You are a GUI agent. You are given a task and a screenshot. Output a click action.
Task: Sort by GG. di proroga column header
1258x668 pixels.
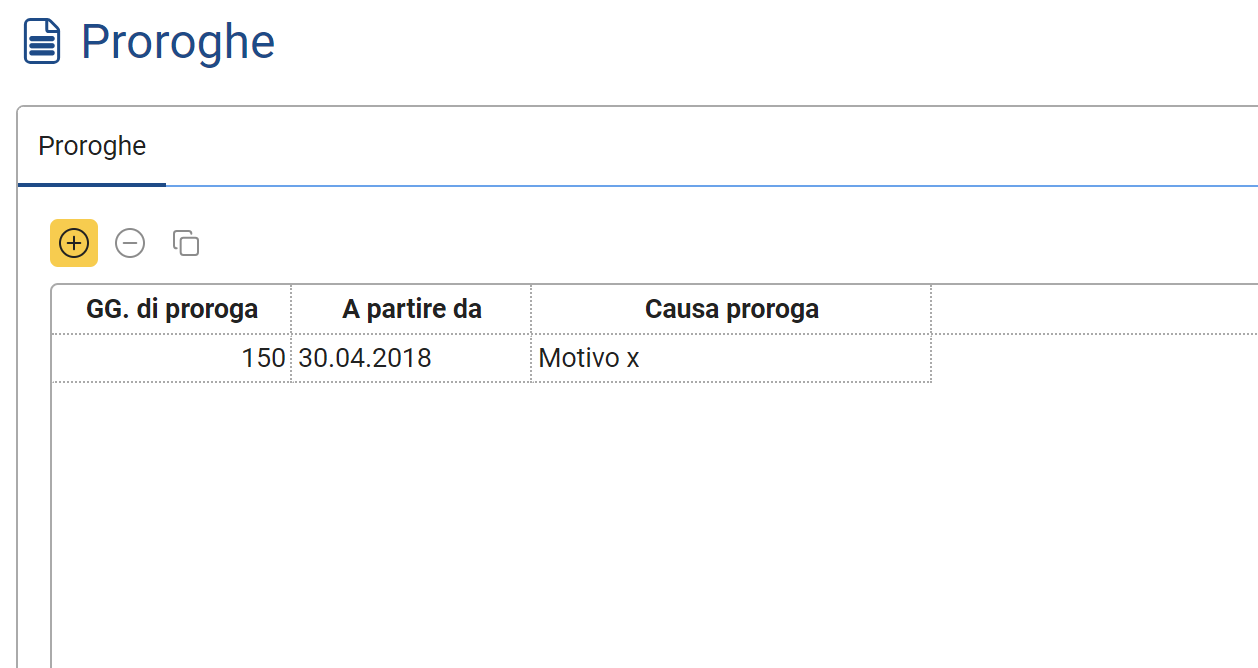172,310
